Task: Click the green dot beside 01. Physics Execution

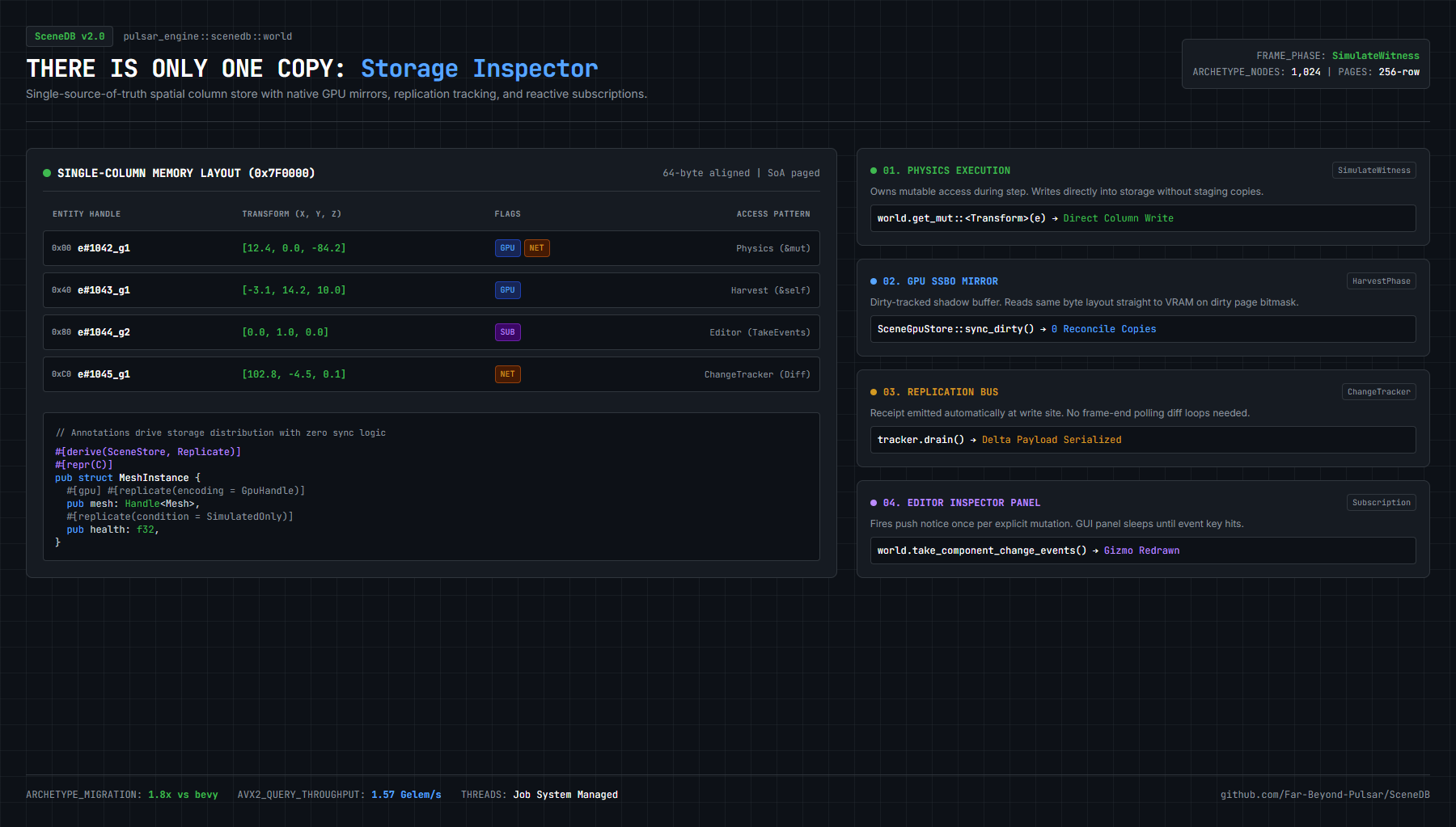Action: [874, 171]
